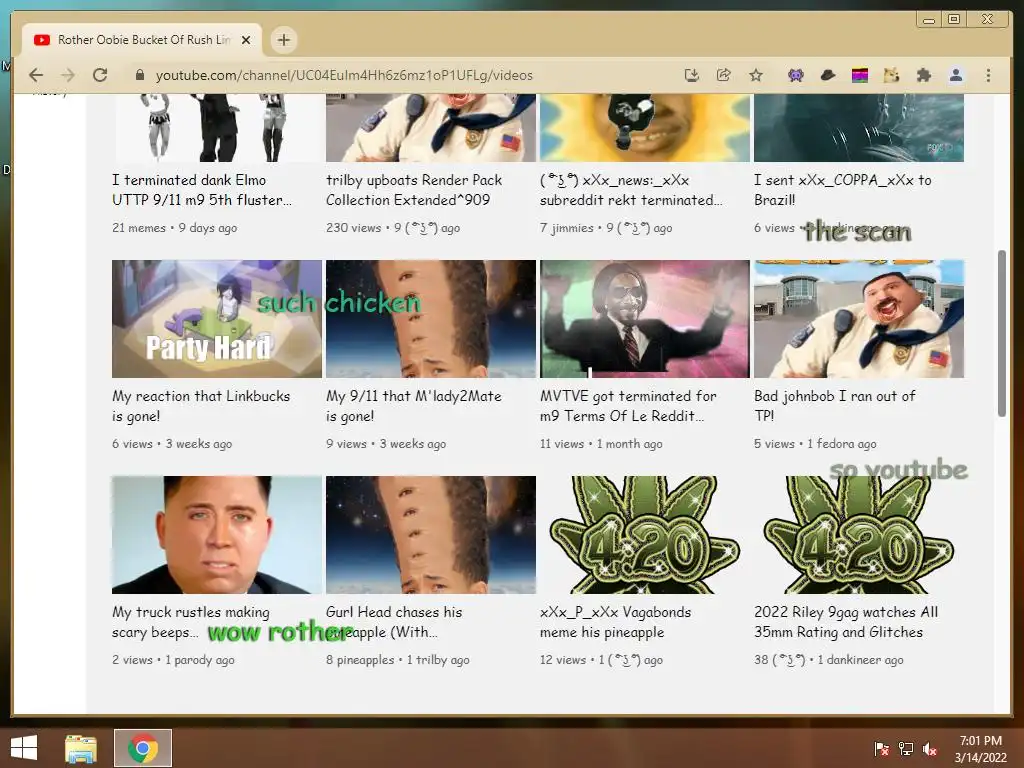Screen dimensions: 1024x768
Task: Open the Party Hard video thumbnail
Action: (217, 319)
